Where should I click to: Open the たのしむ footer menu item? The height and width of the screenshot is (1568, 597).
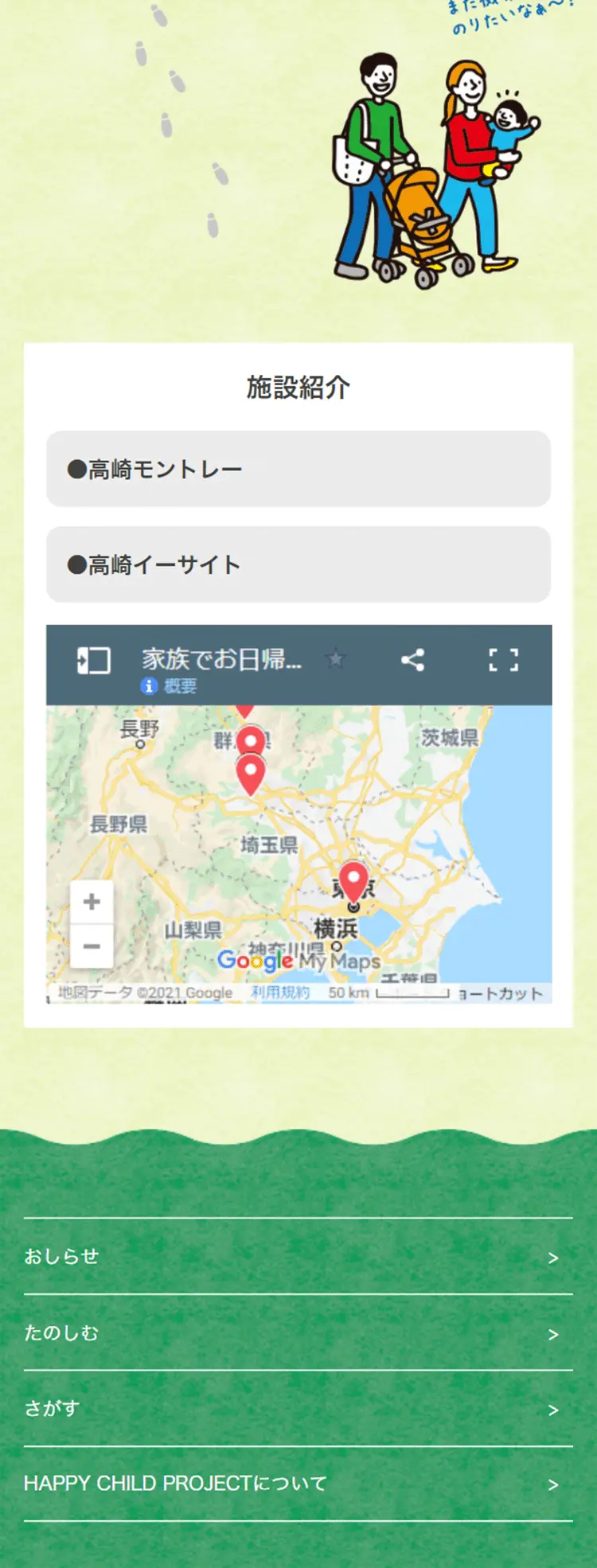[298, 1332]
